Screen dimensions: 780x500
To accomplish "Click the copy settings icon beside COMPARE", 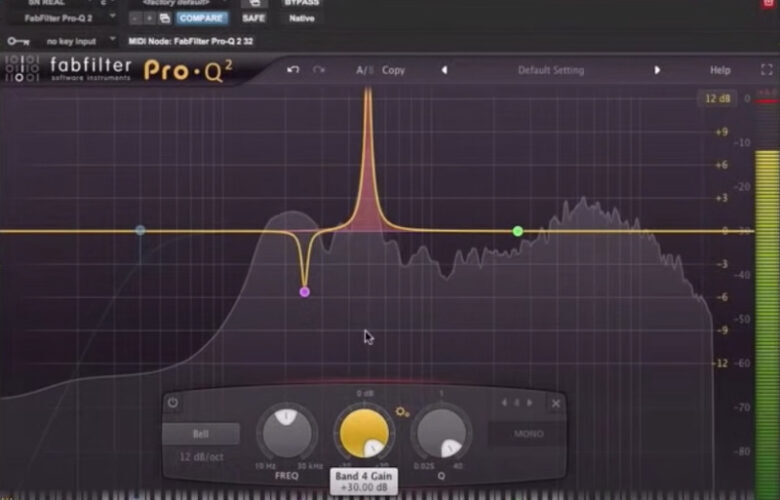I will tap(164, 18).
